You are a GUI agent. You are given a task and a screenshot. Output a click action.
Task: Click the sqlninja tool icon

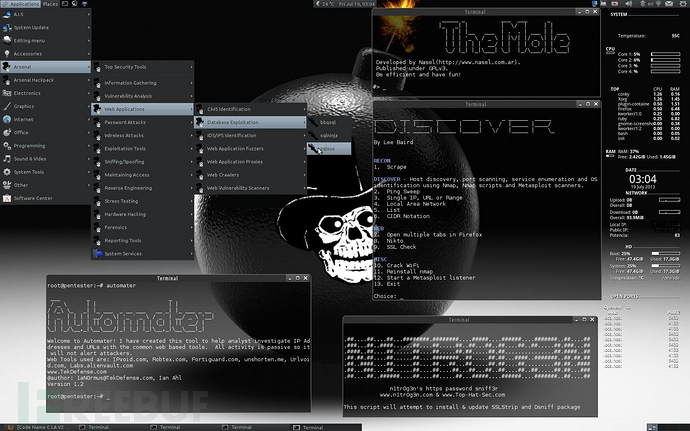pyautogui.click(x=313, y=136)
